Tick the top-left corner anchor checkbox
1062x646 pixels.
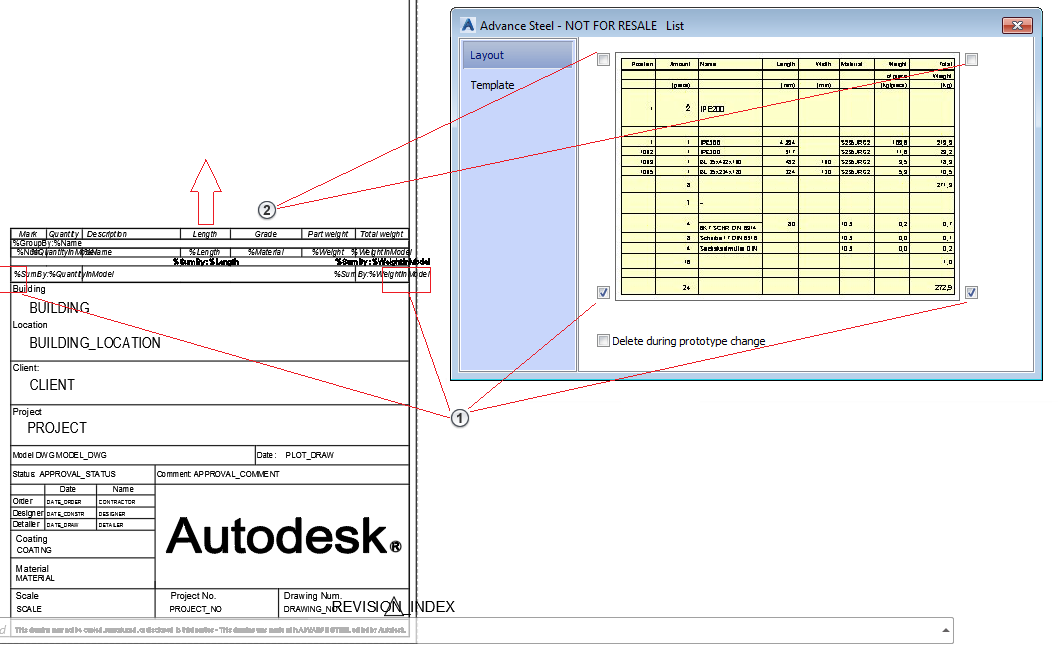603,60
